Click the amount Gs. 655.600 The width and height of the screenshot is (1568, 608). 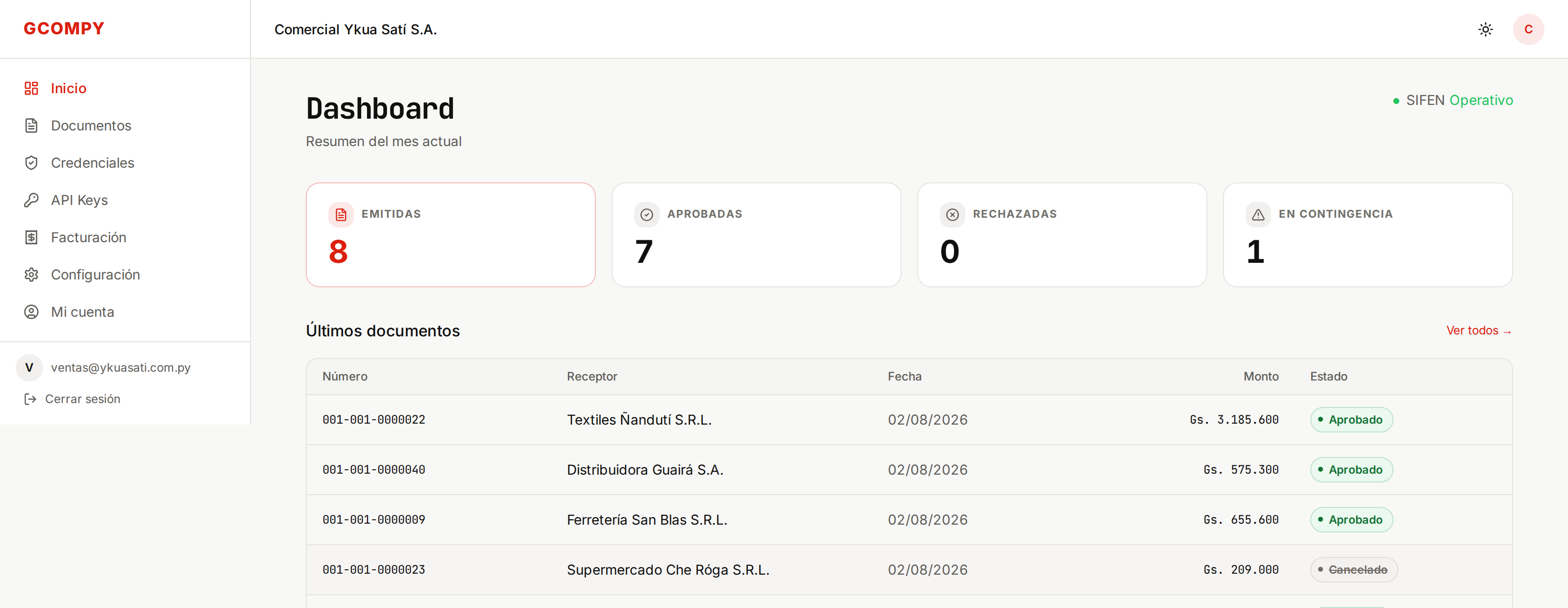[x=1241, y=519]
